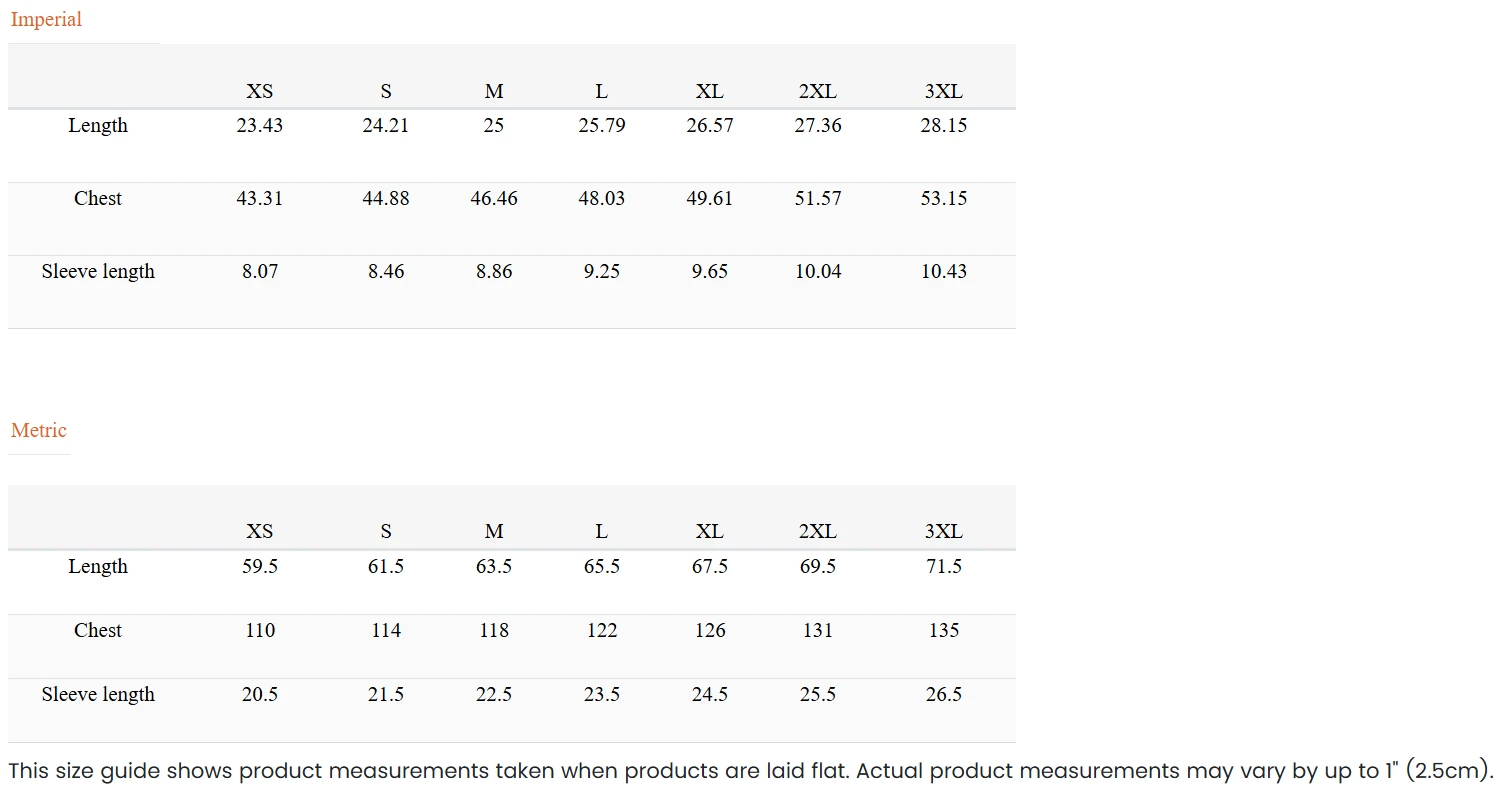
Task: Click the XS column header in Imperial table
Action: point(260,92)
